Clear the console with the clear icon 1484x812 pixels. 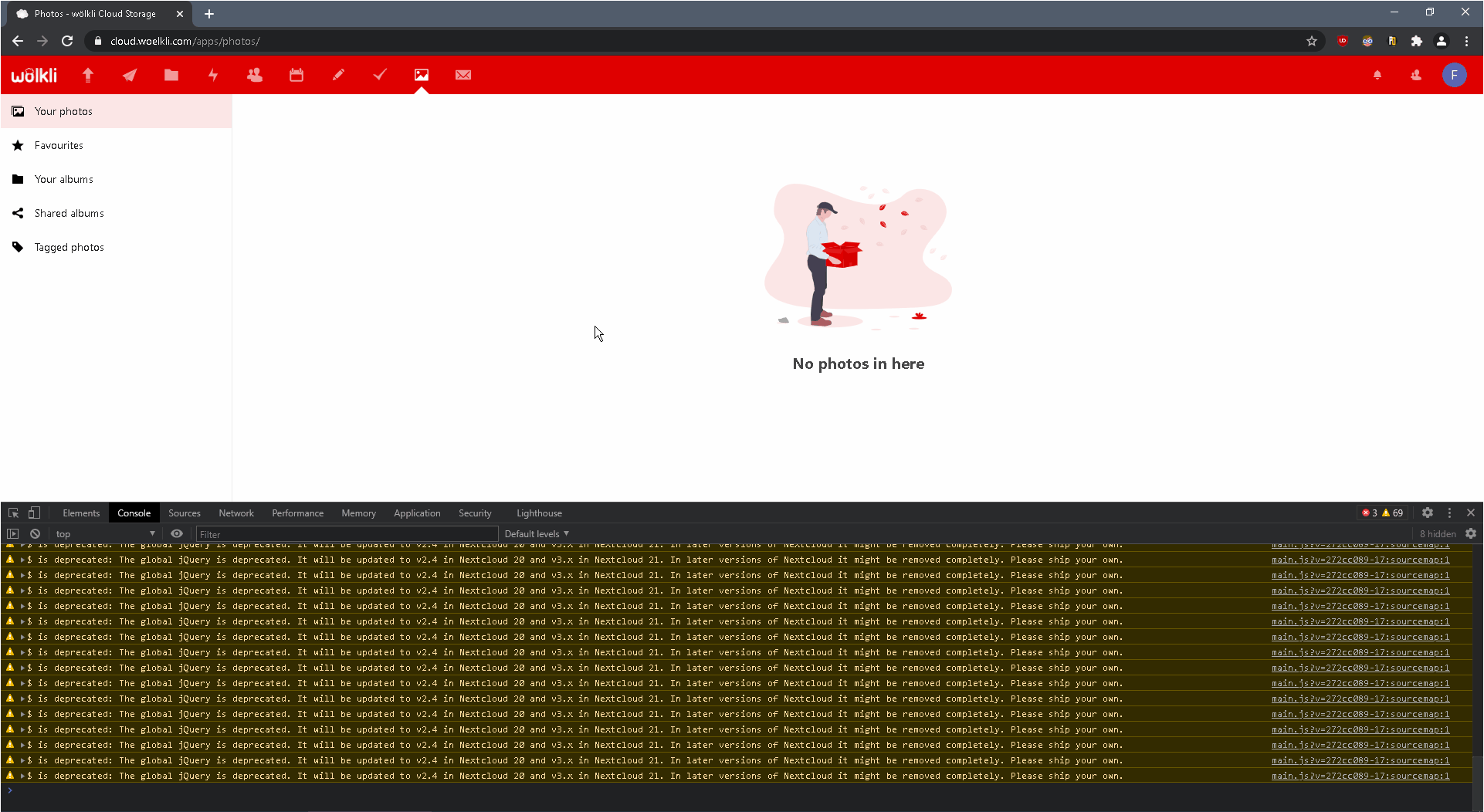tap(35, 533)
